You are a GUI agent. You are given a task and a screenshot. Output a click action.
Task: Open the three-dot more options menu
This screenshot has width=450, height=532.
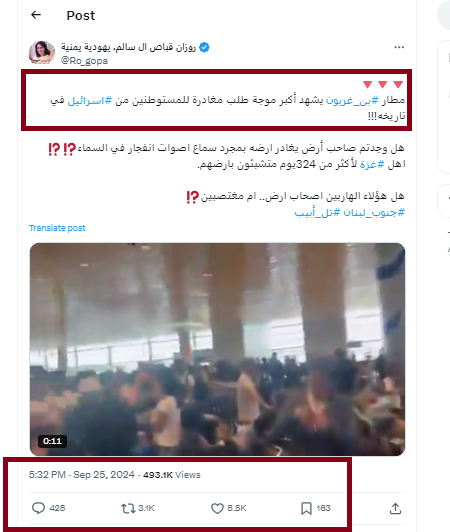(x=399, y=47)
